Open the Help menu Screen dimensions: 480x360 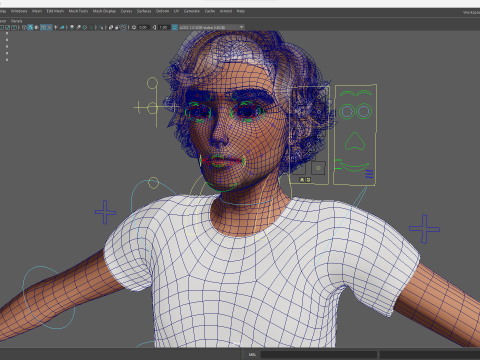pyautogui.click(x=241, y=11)
